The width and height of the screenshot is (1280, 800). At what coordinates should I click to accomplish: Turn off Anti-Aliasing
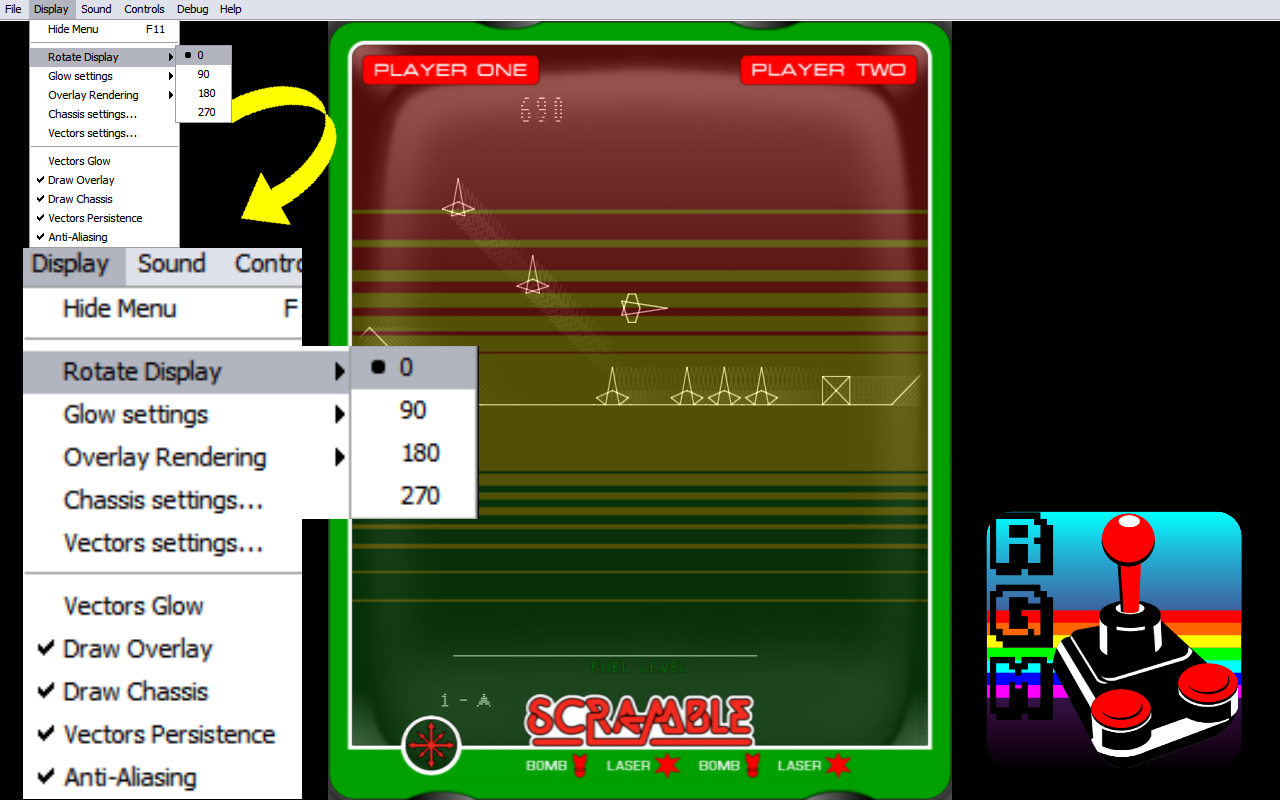click(x=104, y=237)
